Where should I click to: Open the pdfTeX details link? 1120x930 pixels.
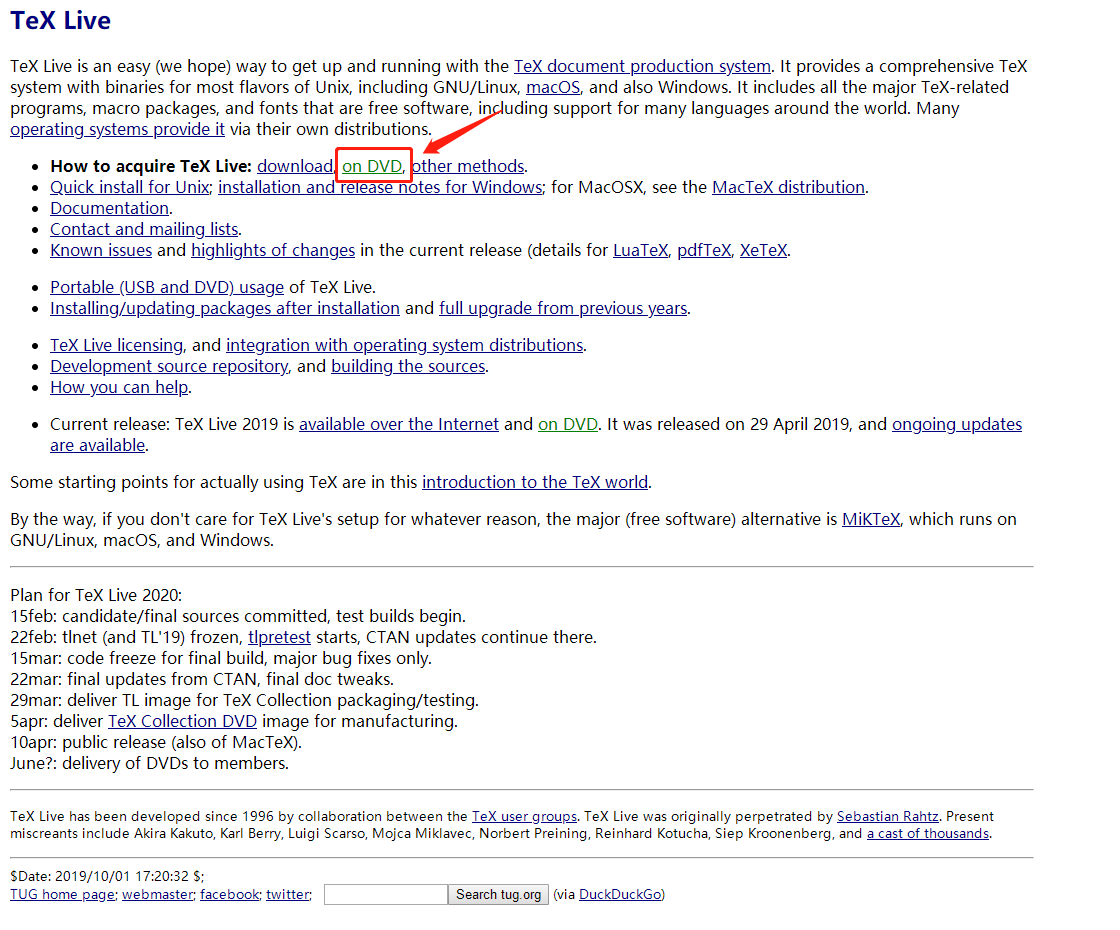click(704, 251)
